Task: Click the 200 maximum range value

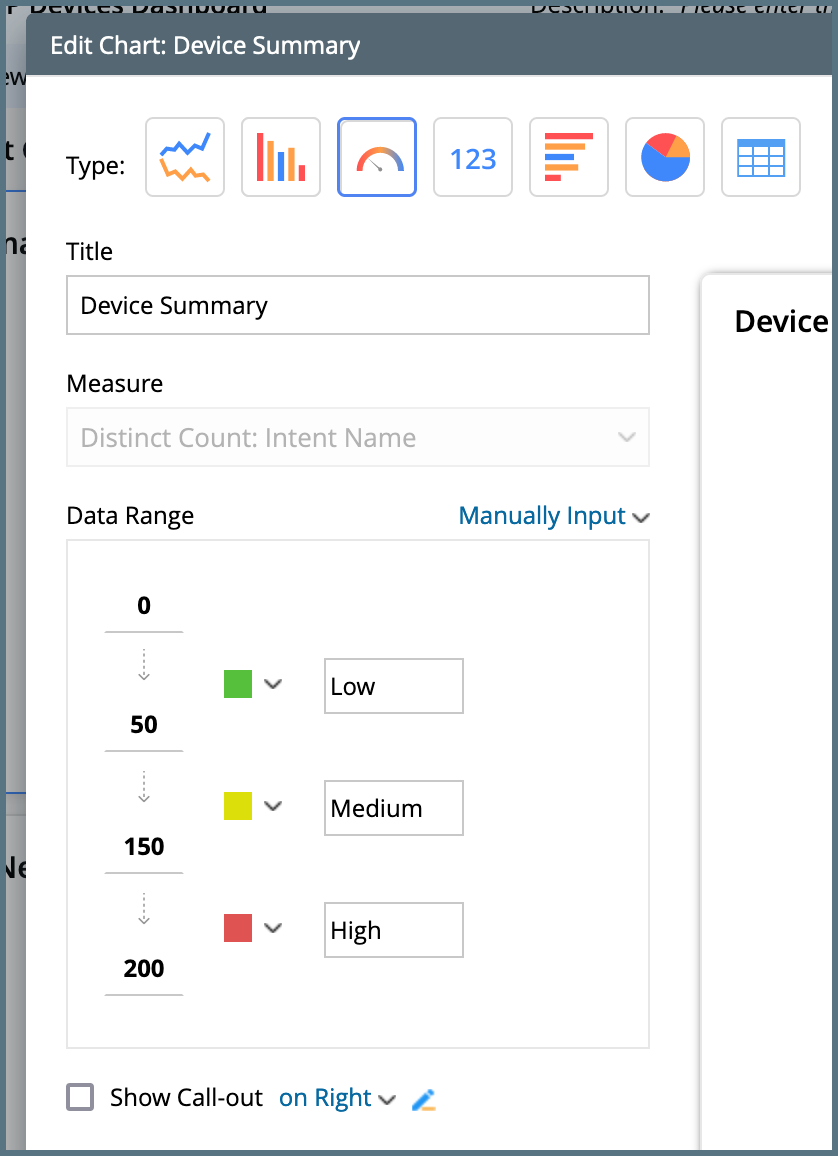Action: [x=144, y=969]
